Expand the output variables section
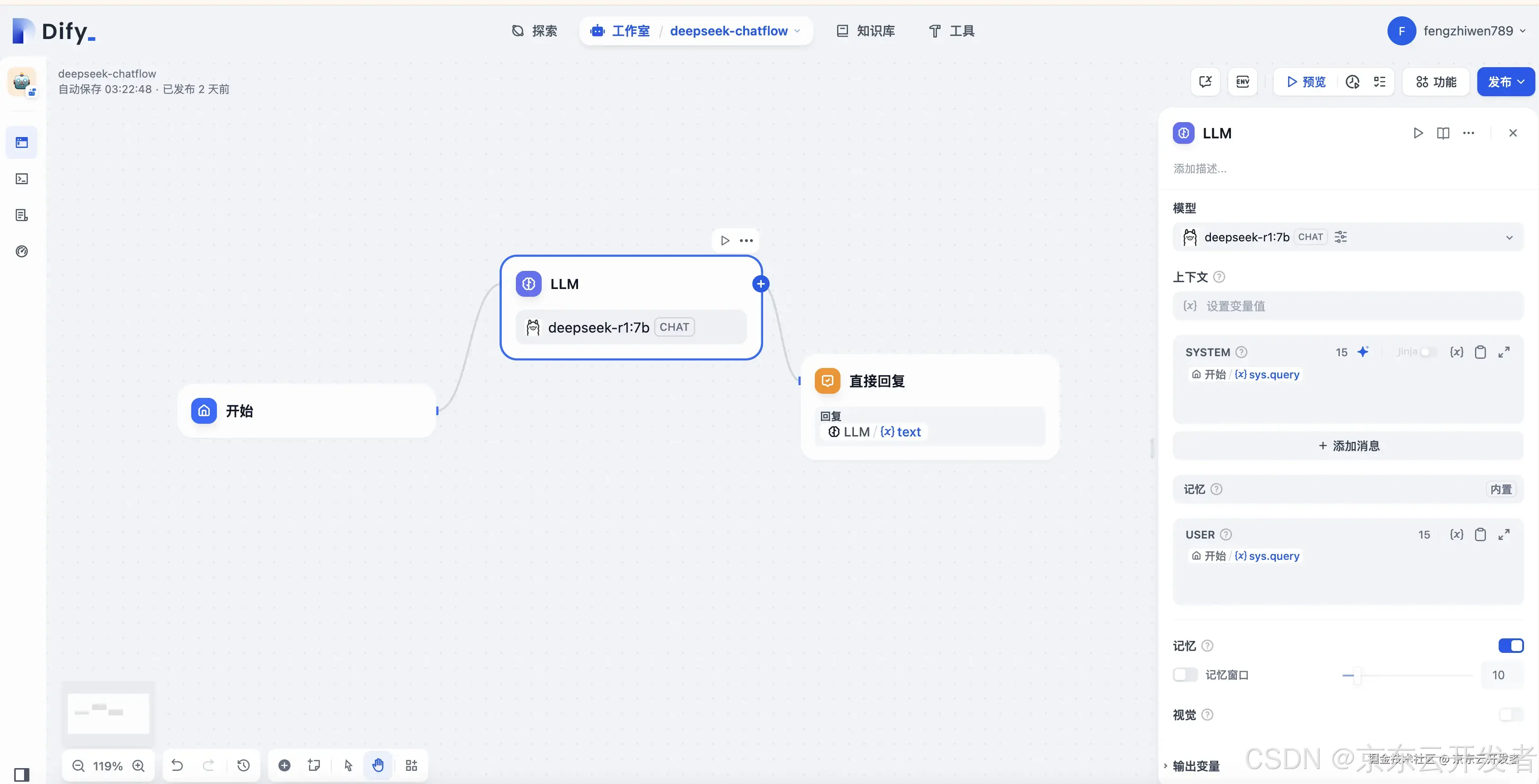Image resolution: width=1539 pixels, height=784 pixels. pyautogui.click(x=1195, y=765)
